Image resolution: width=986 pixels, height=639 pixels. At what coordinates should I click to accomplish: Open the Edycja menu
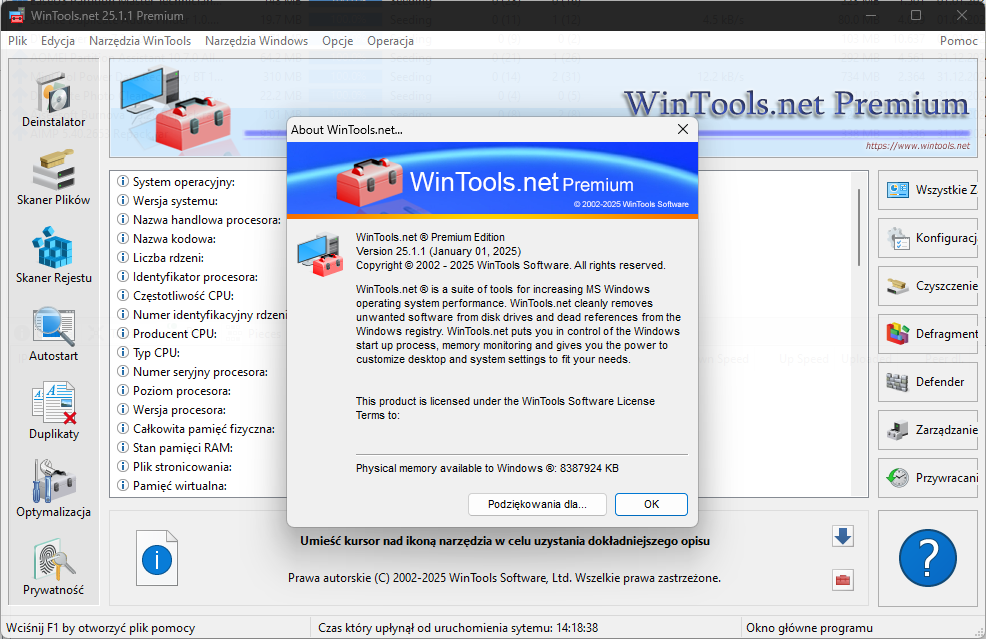pos(58,41)
